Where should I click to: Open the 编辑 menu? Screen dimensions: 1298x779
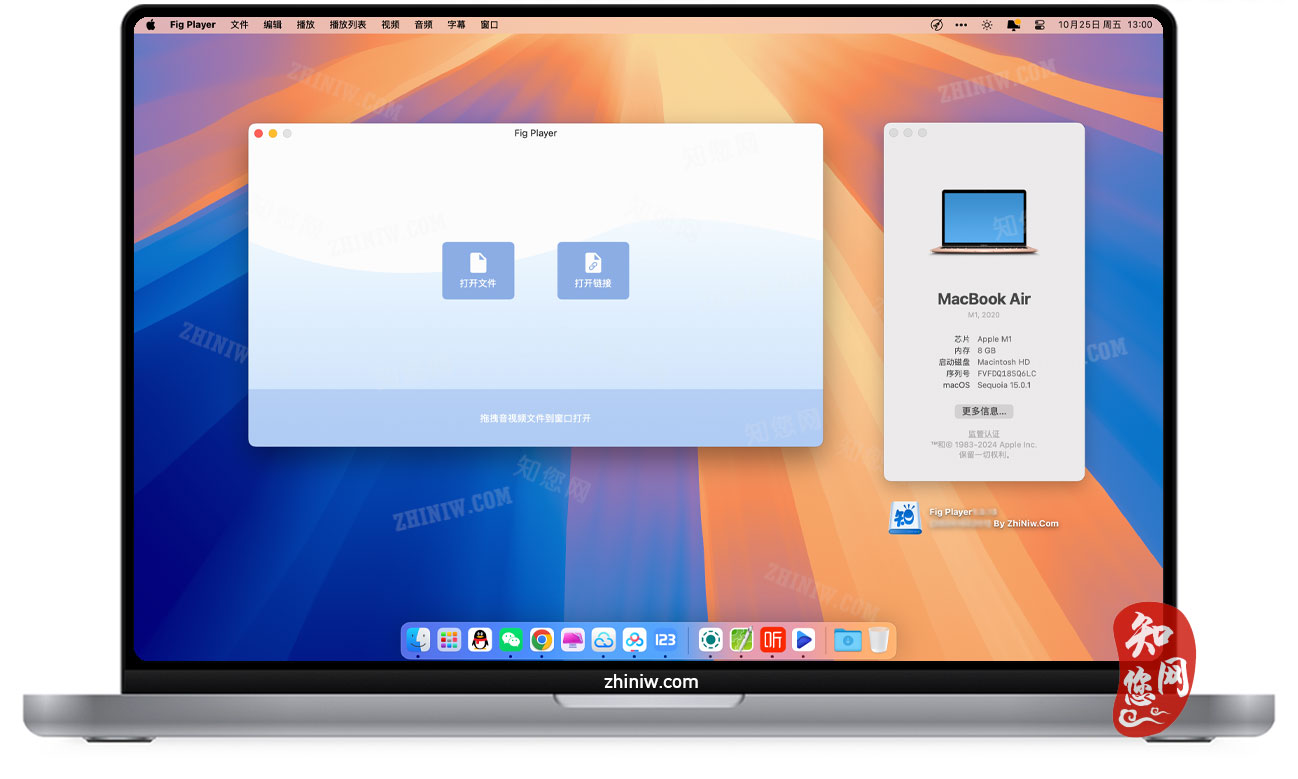point(272,25)
